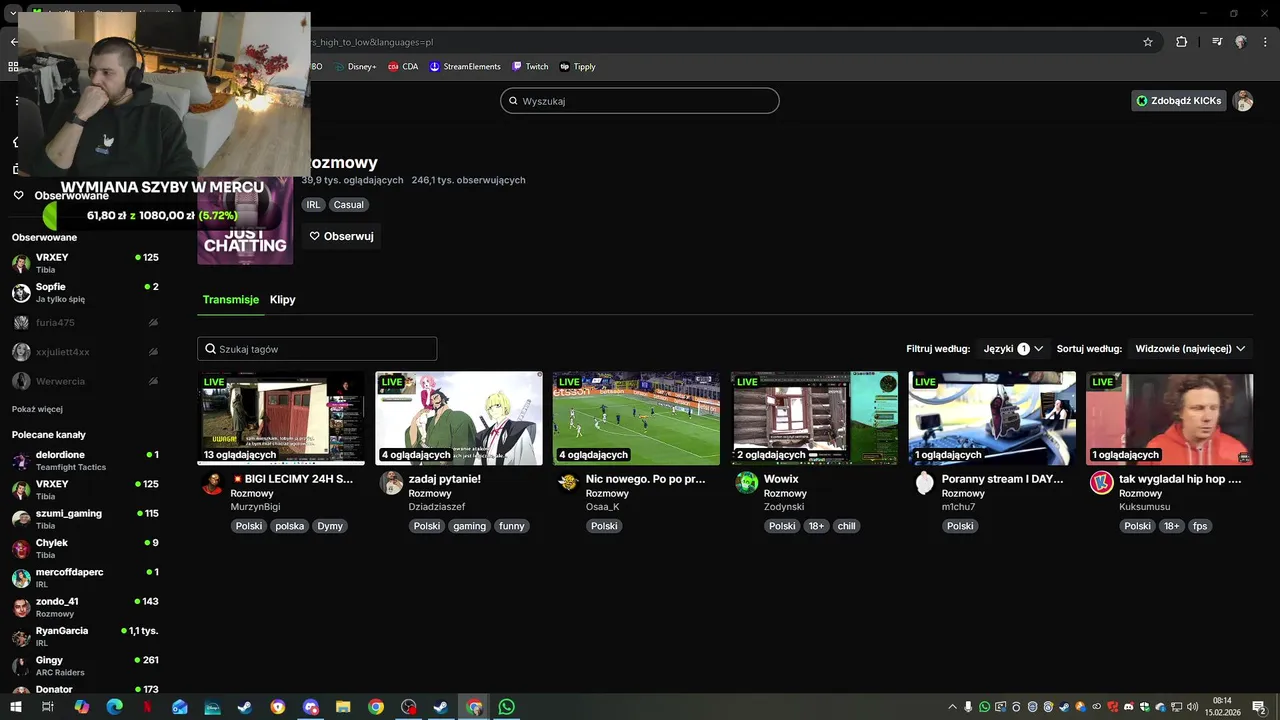Open the Chrome three-dot menu
The height and width of the screenshot is (720, 1280).
(x=1265, y=42)
